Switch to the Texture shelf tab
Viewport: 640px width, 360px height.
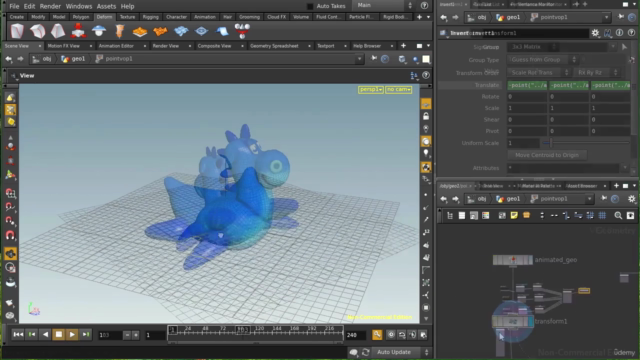tap(127, 17)
